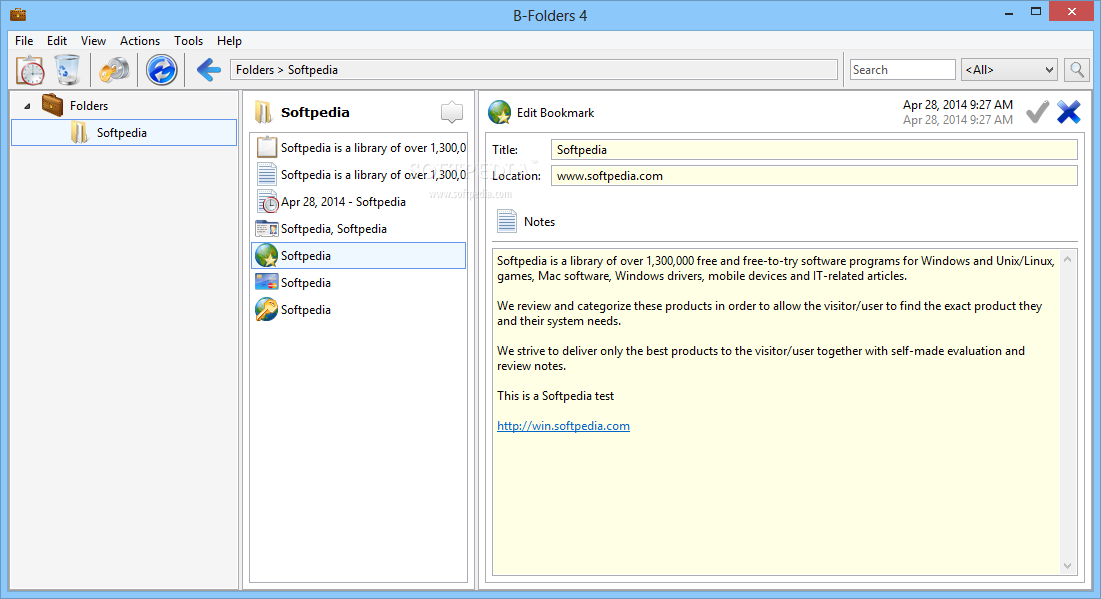Click the label tag icon beside Softpedia header

click(x=451, y=112)
